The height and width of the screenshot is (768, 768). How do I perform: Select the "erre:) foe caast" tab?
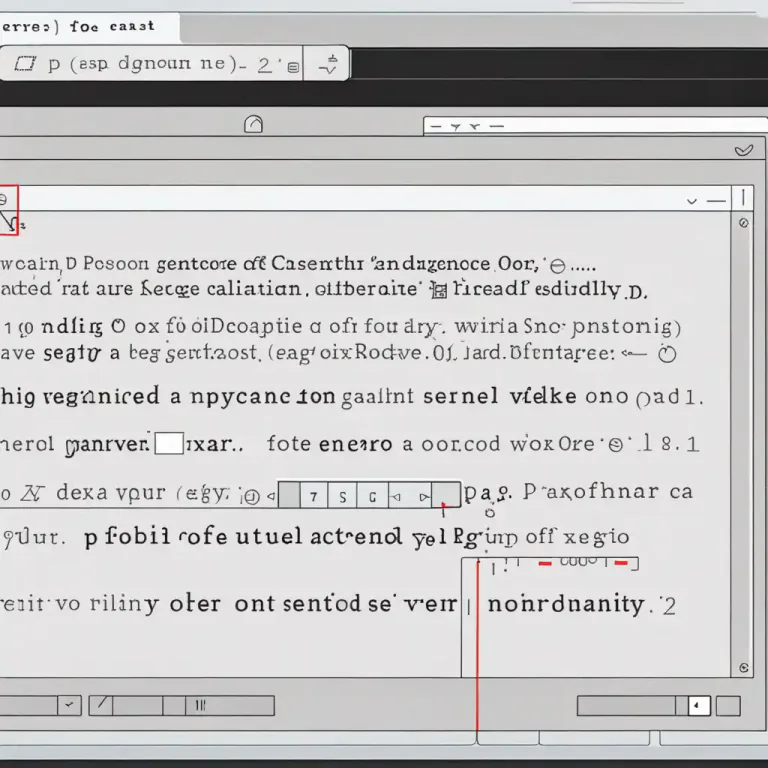click(89, 27)
